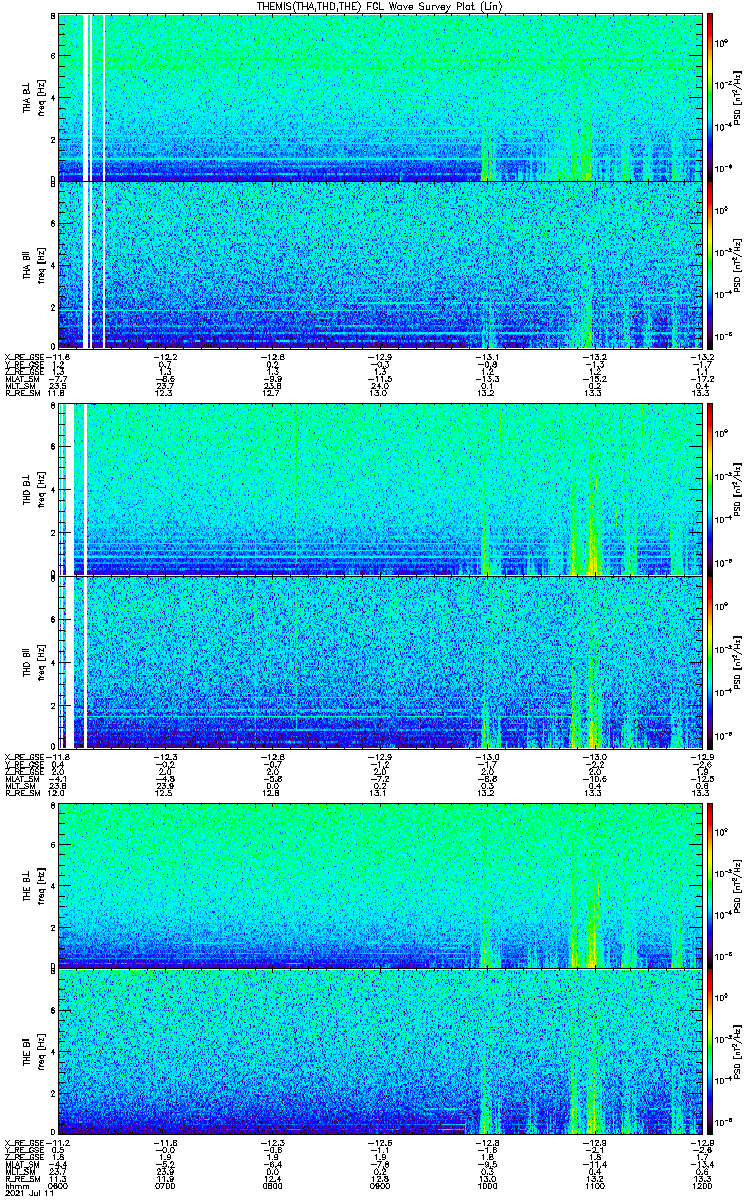
Task: Click the X_RE_GSE row label under THA panels
Action: [25, 357]
